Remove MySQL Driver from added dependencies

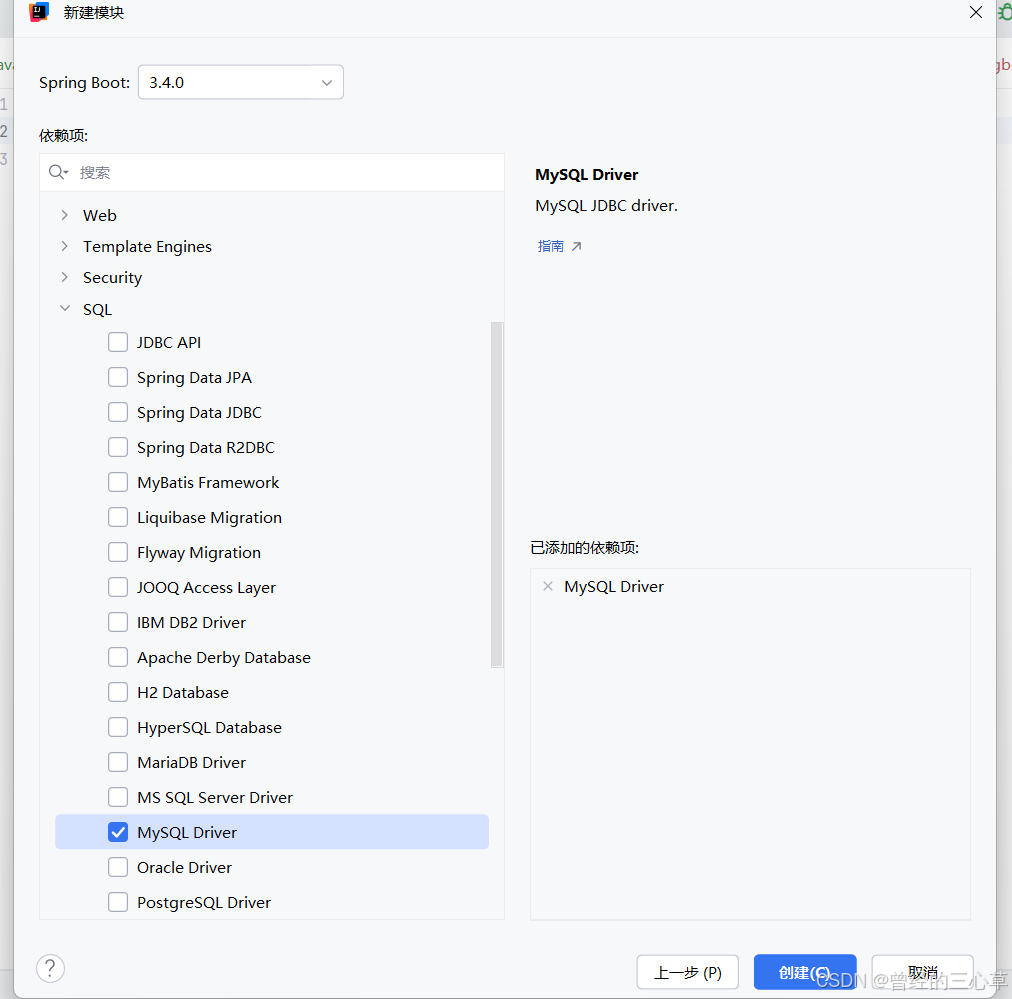[548, 586]
